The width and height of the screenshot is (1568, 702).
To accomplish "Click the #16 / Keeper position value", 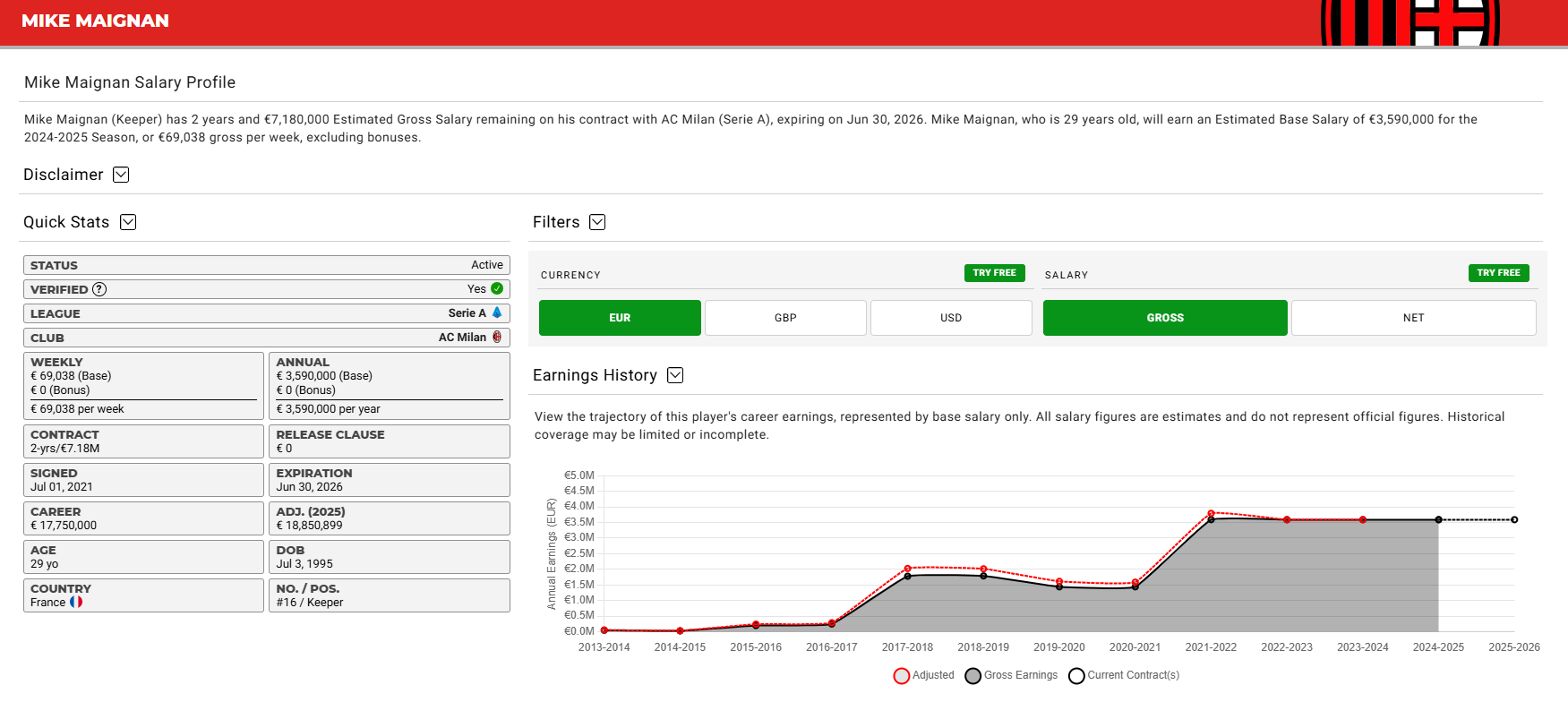I will click(x=310, y=603).
